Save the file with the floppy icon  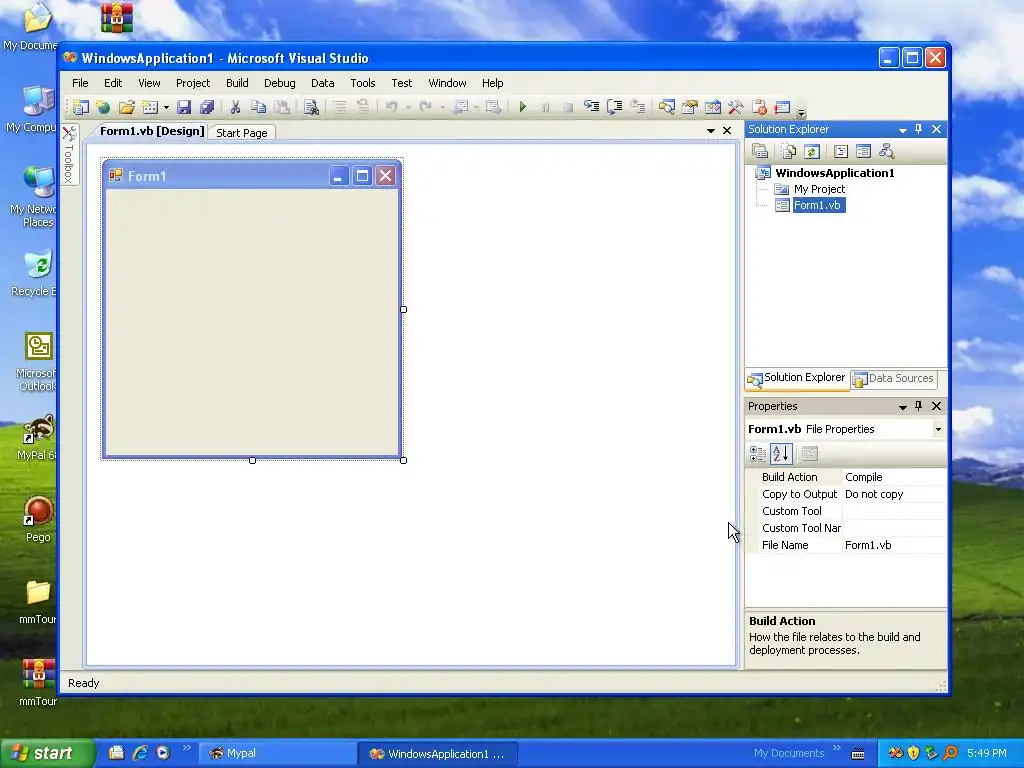click(184, 107)
